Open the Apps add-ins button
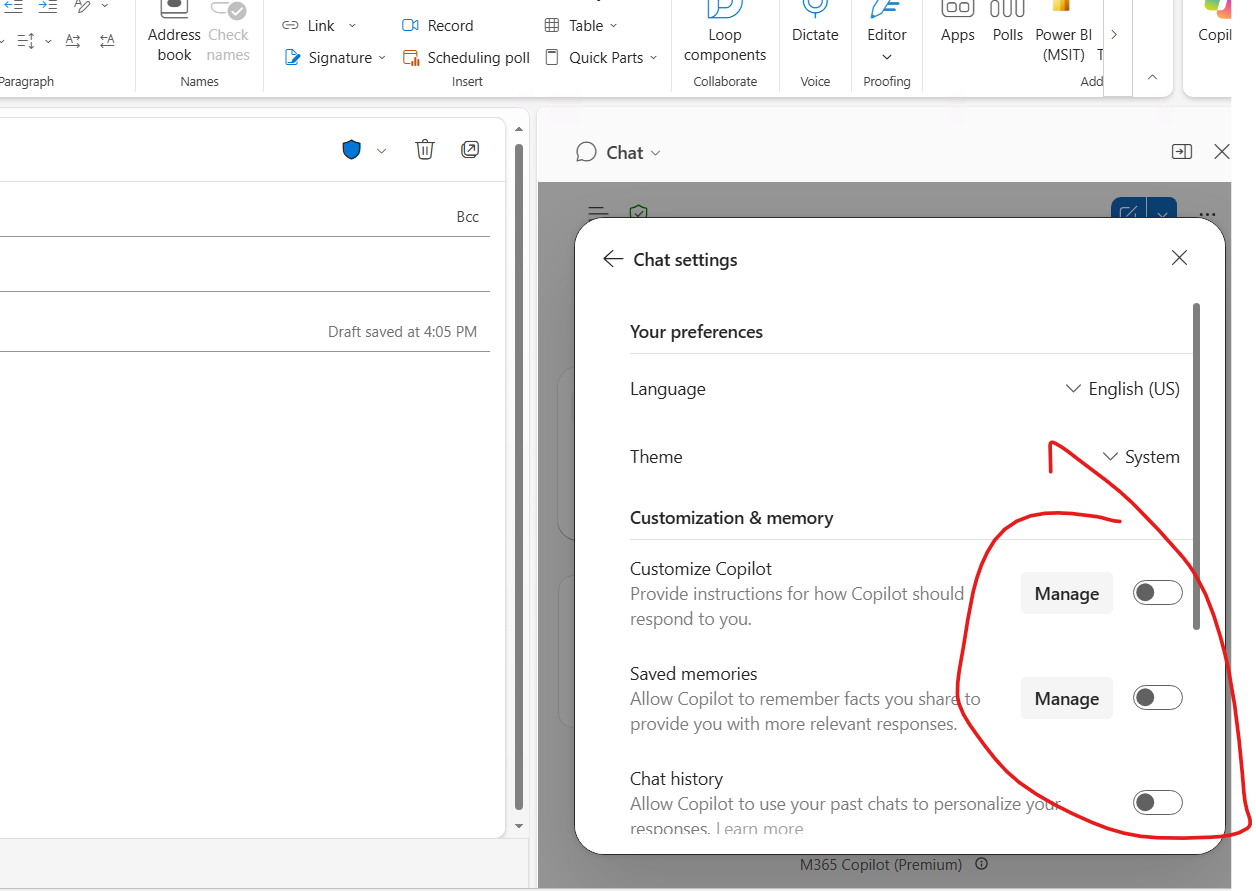This screenshot has width=1256, height=891. [x=957, y=22]
